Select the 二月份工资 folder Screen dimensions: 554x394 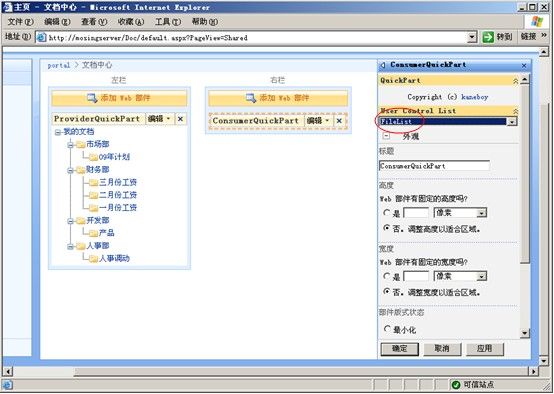tap(118, 195)
